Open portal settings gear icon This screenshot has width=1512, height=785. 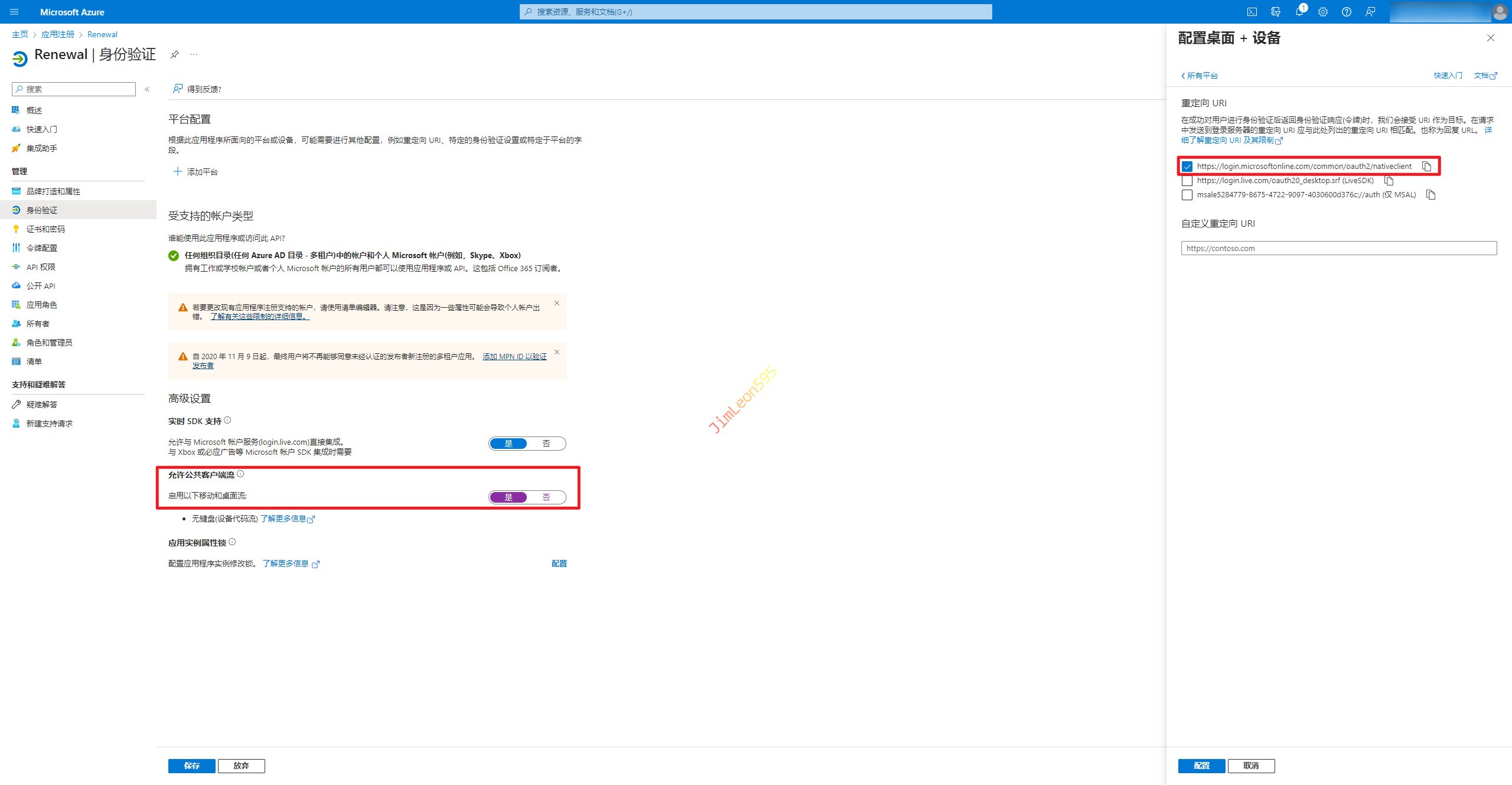tap(1322, 12)
